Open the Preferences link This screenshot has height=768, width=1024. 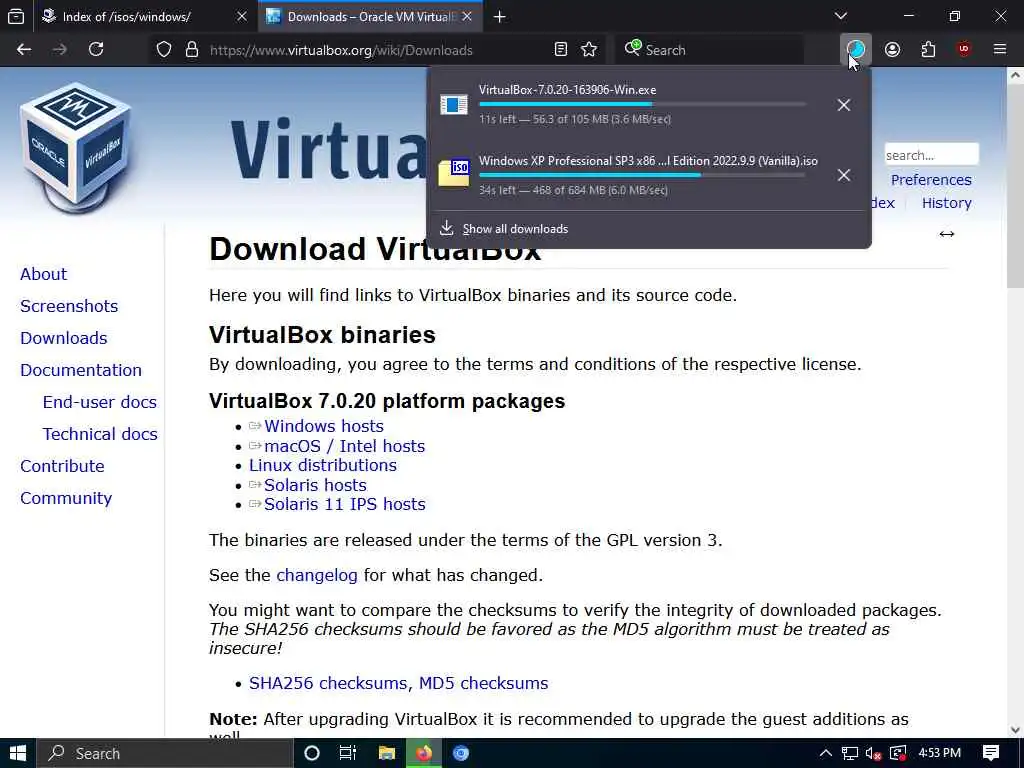931,180
